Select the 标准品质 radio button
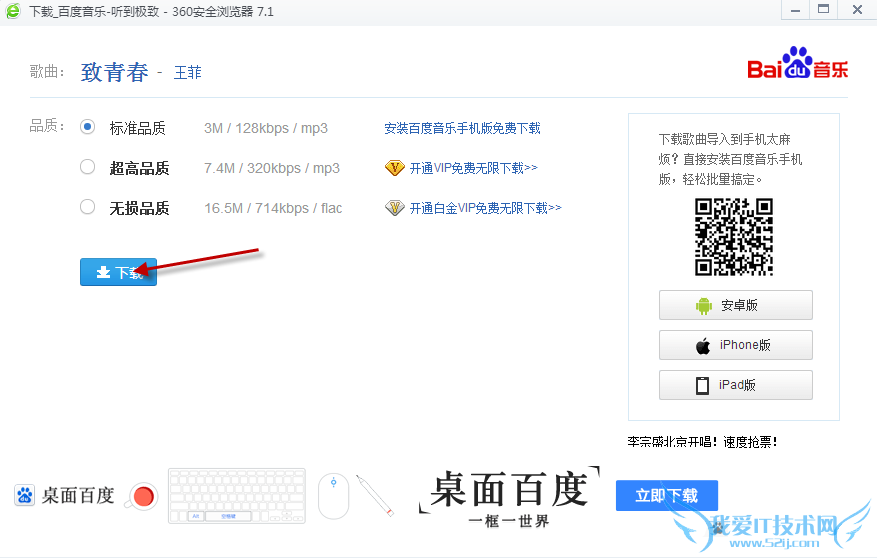Screen dimensions: 877x558 pos(87,127)
